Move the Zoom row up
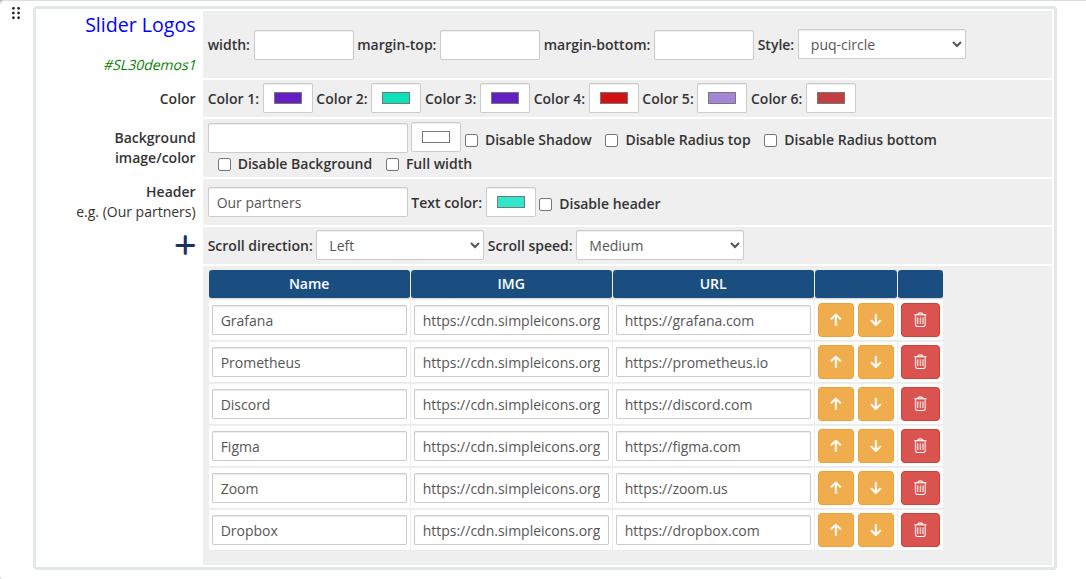The image size is (1086, 579). (836, 488)
